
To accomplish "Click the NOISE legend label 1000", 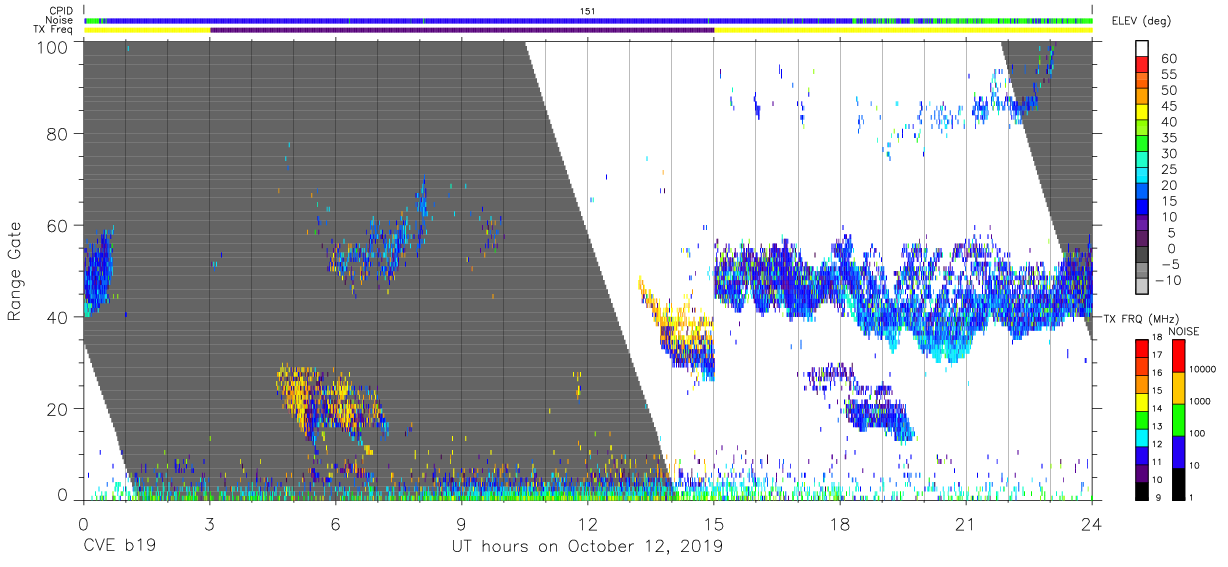I will [1200, 402].
